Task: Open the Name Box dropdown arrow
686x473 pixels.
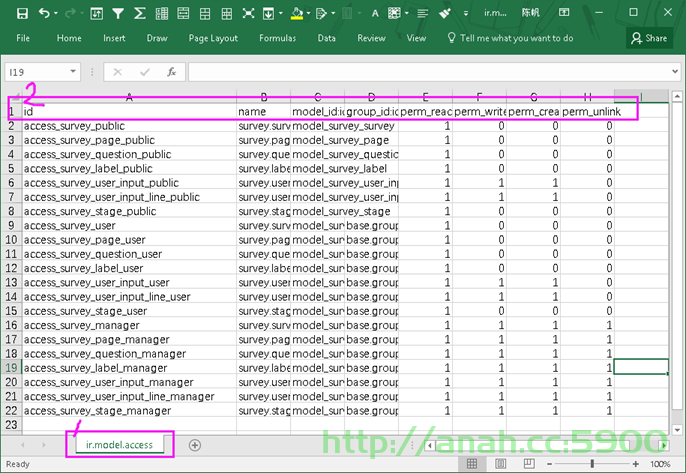Action: pyautogui.click(x=73, y=71)
